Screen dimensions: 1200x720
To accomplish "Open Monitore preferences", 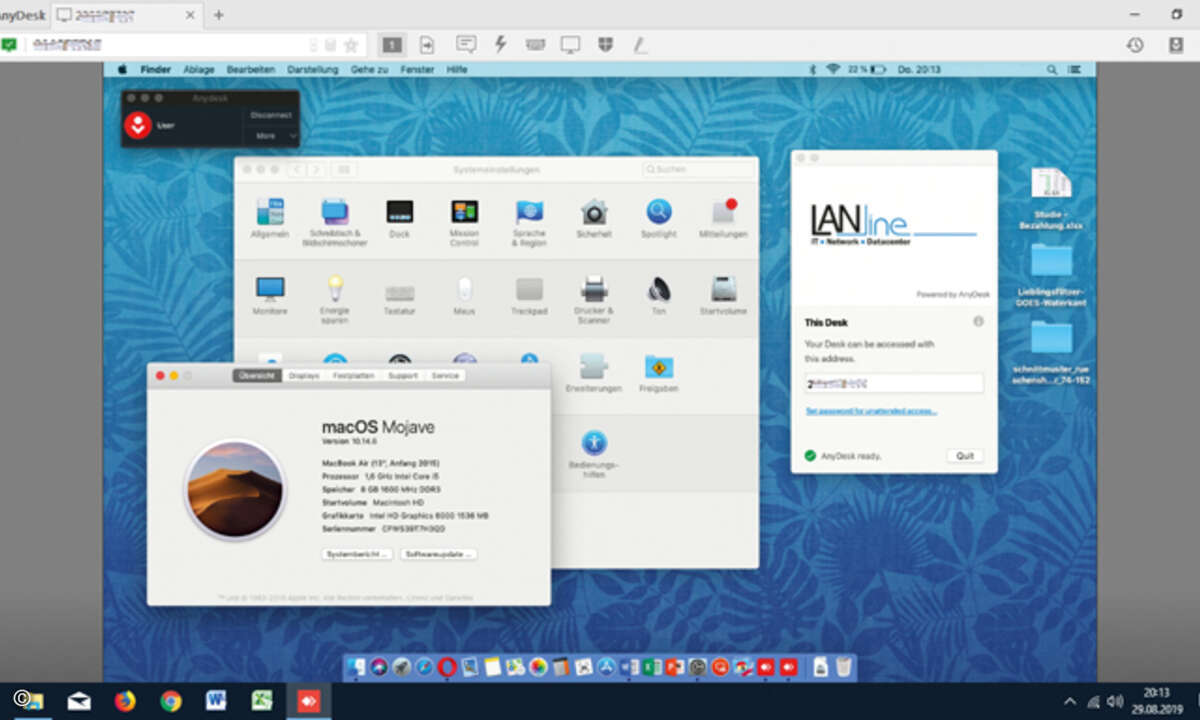I will tap(270, 296).
